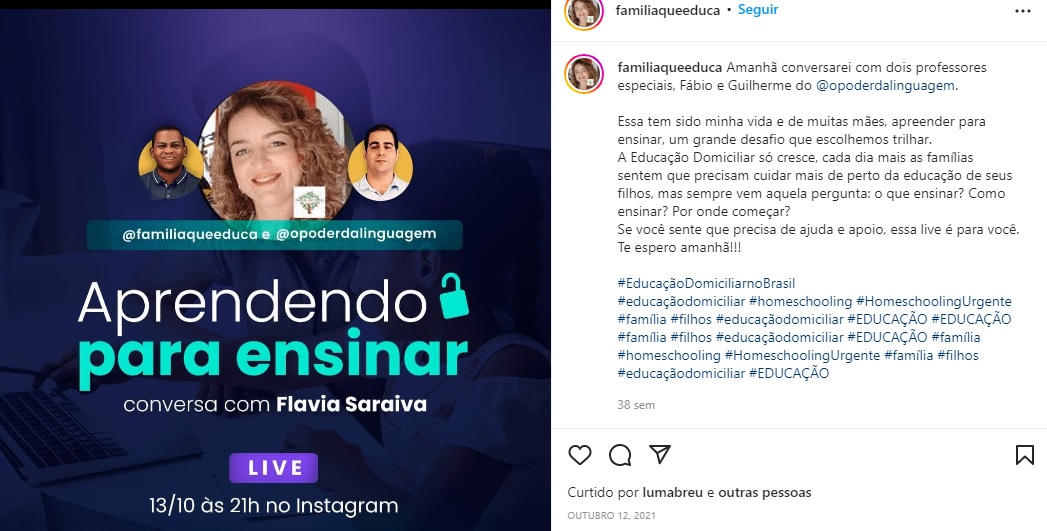The image size is (1047, 531).
Task: Follow familiaqueeduca with Seguir button
Action: (x=758, y=10)
